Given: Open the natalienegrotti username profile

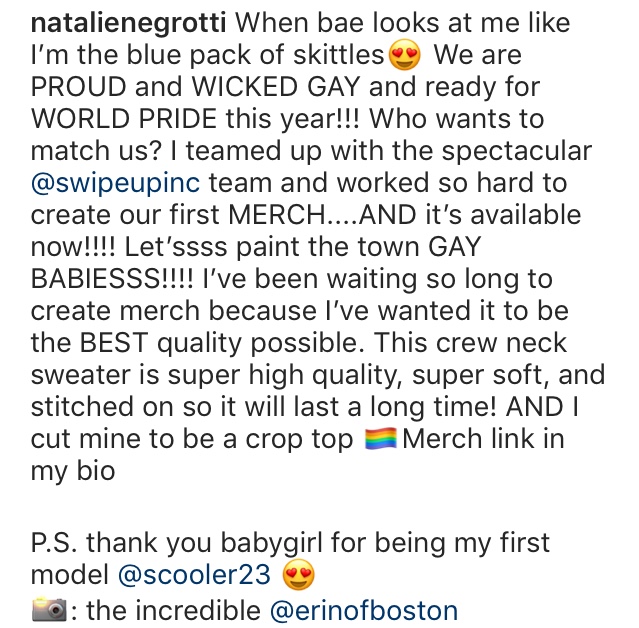Looking at the screenshot, I should (x=128, y=23).
